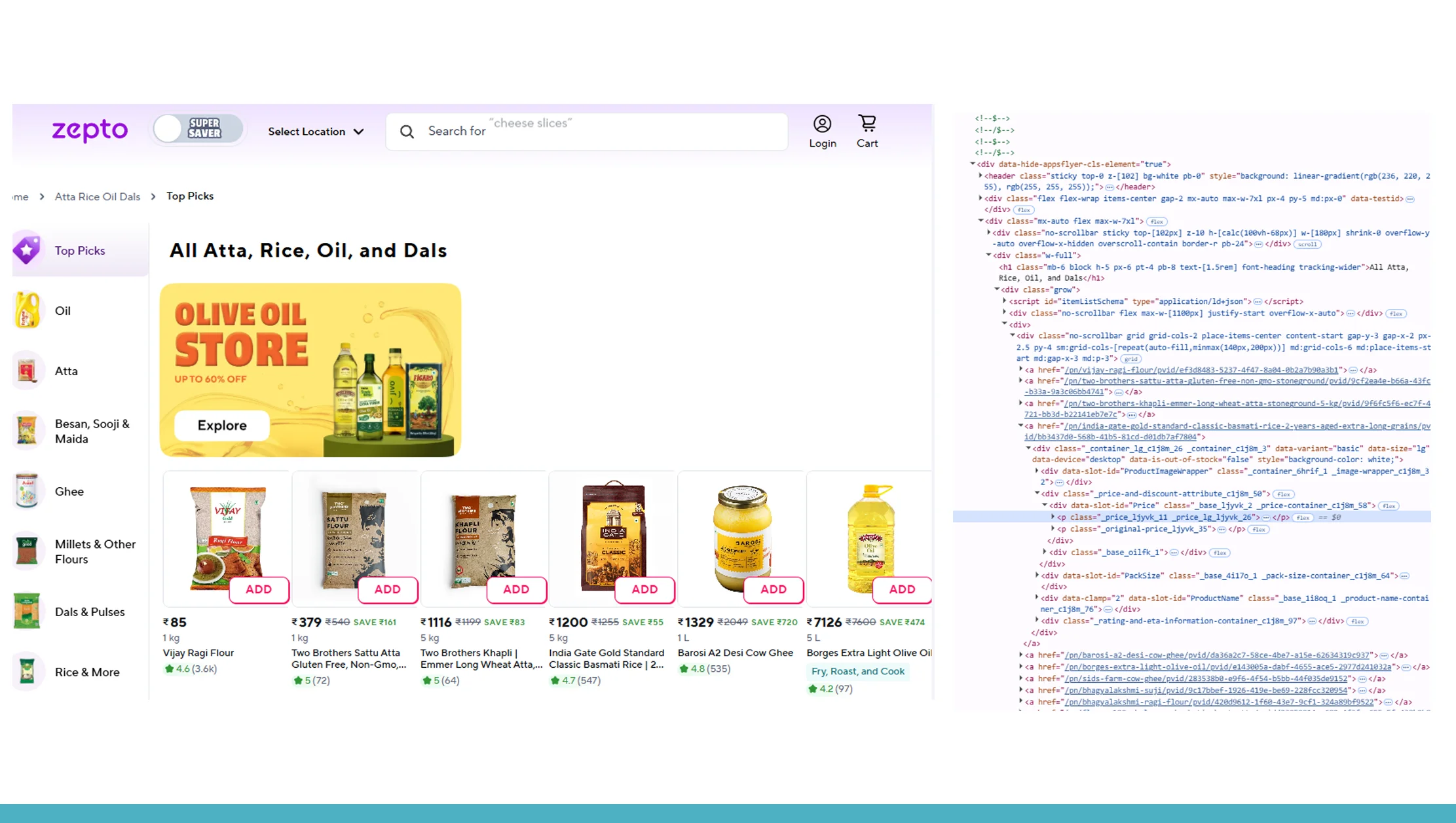Add Two Brothers Khapli Atta to cart
Viewport: 1456px width, 823px height.
pos(516,589)
